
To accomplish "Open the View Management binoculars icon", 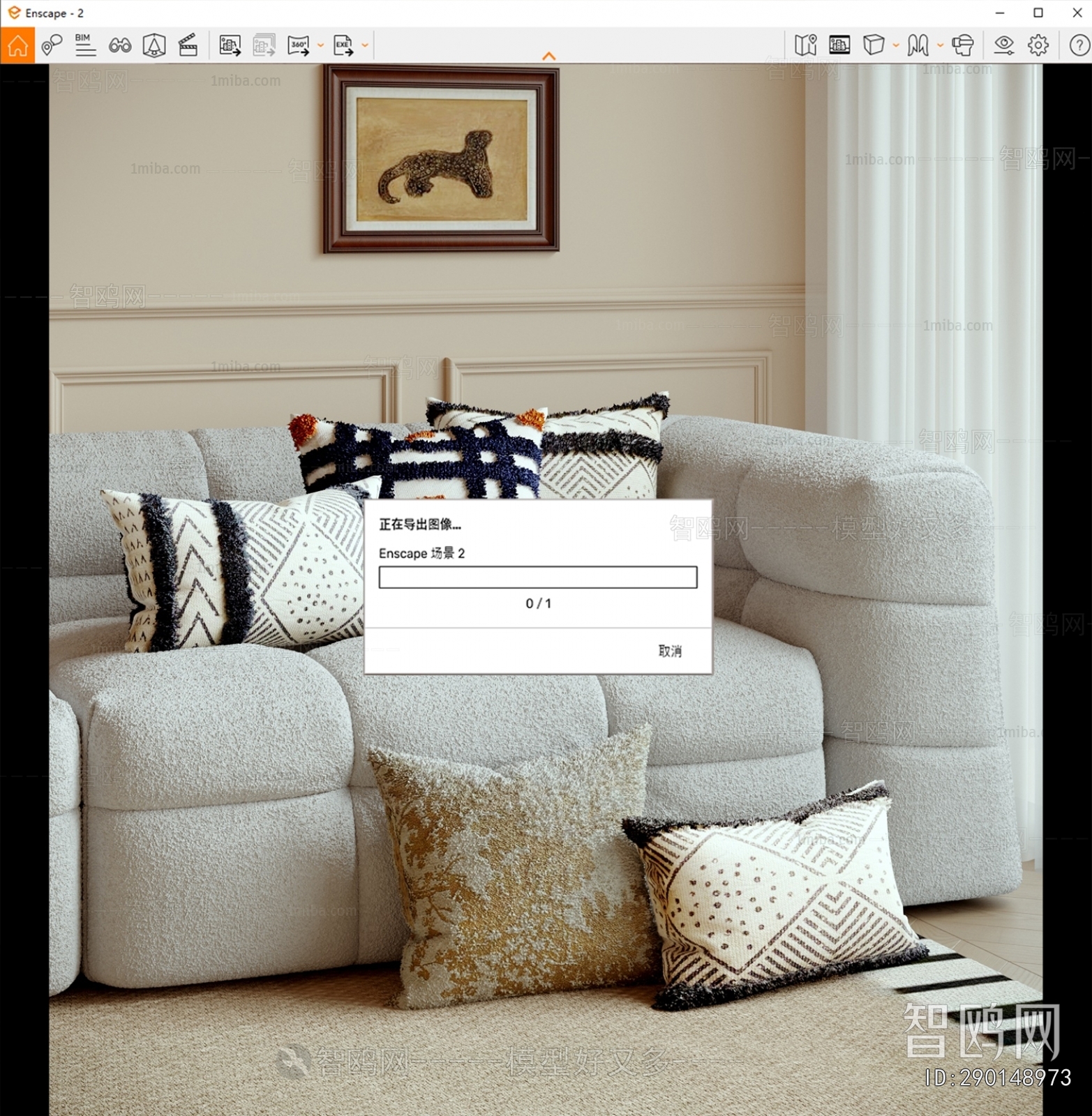I will tap(120, 46).
